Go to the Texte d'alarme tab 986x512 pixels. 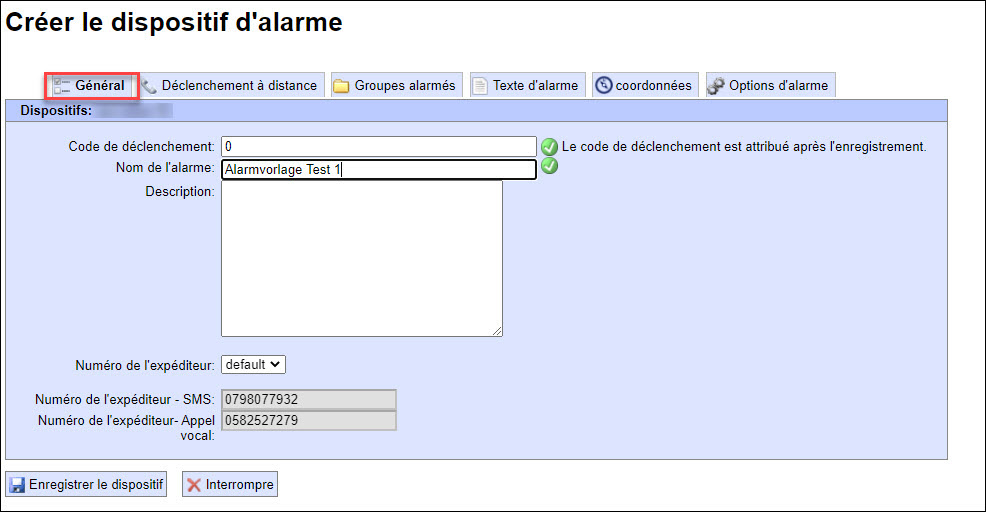click(x=534, y=86)
